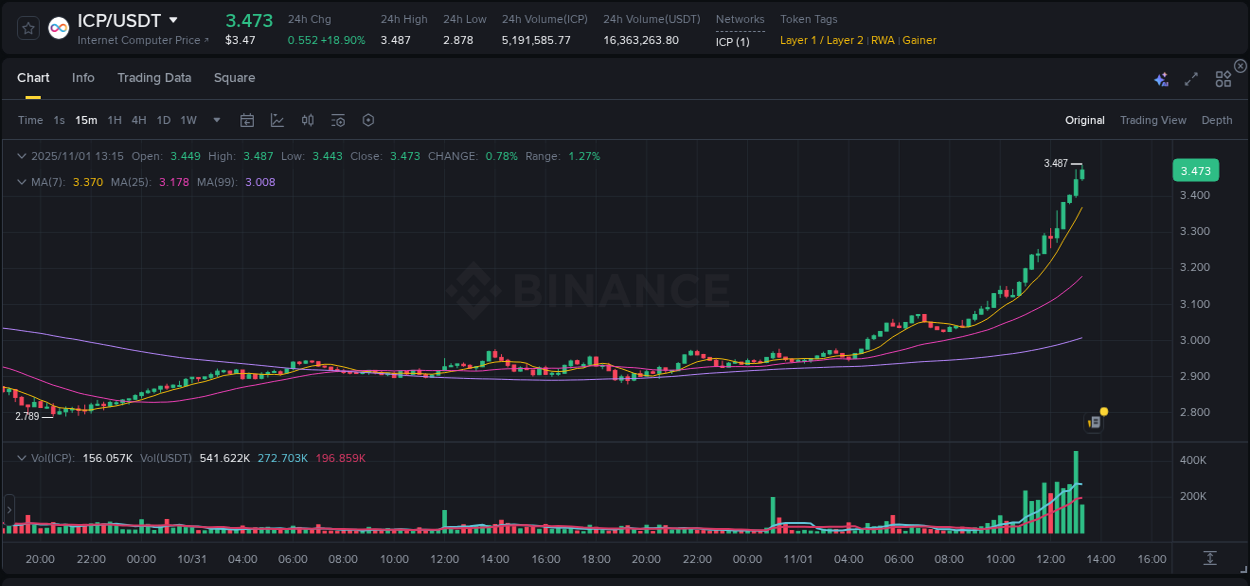The width and height of the screenshot is (1250, 586).
Task: Select the 1D timeframe
Action: coord(163,120)
